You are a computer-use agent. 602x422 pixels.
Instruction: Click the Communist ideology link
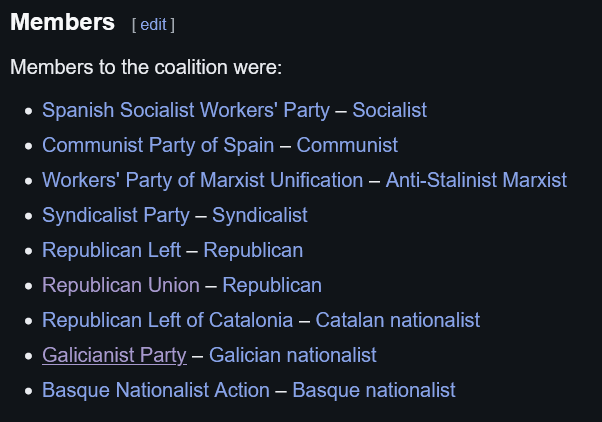[x=347, y=145]
